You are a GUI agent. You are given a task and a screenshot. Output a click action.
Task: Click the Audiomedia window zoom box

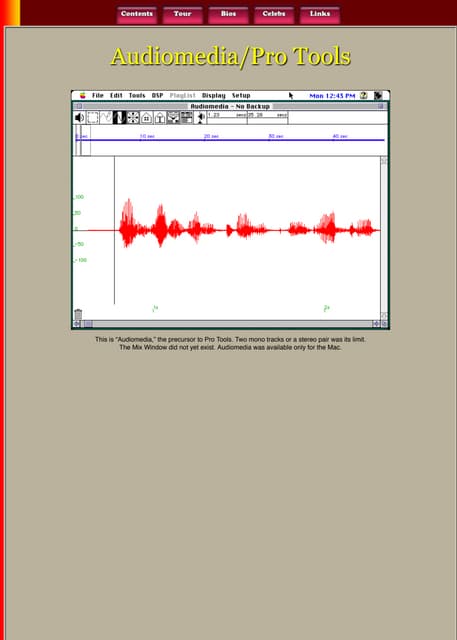pyautogui.click(x=381, y=106)
